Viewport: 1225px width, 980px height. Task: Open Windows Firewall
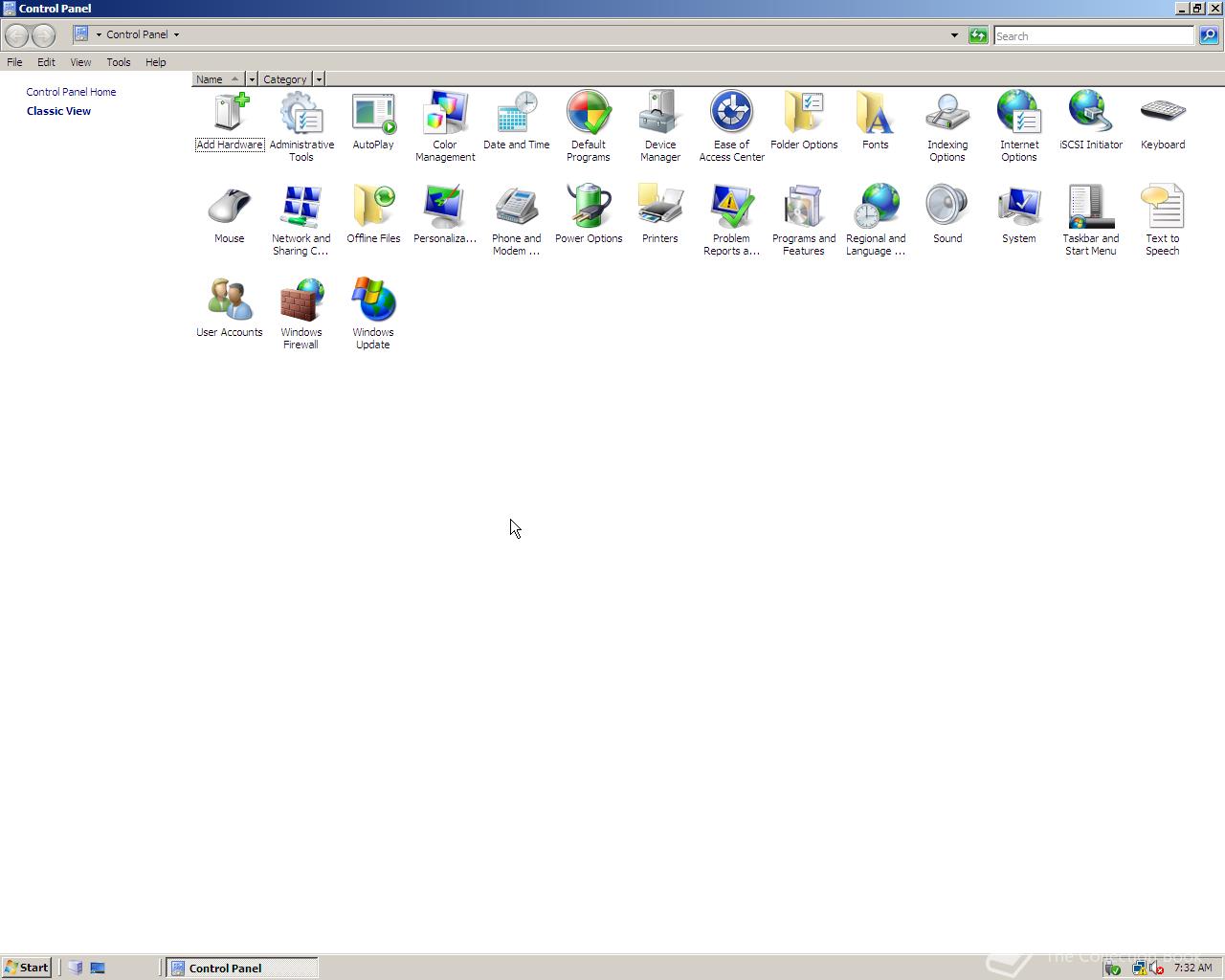pos(301,313)
